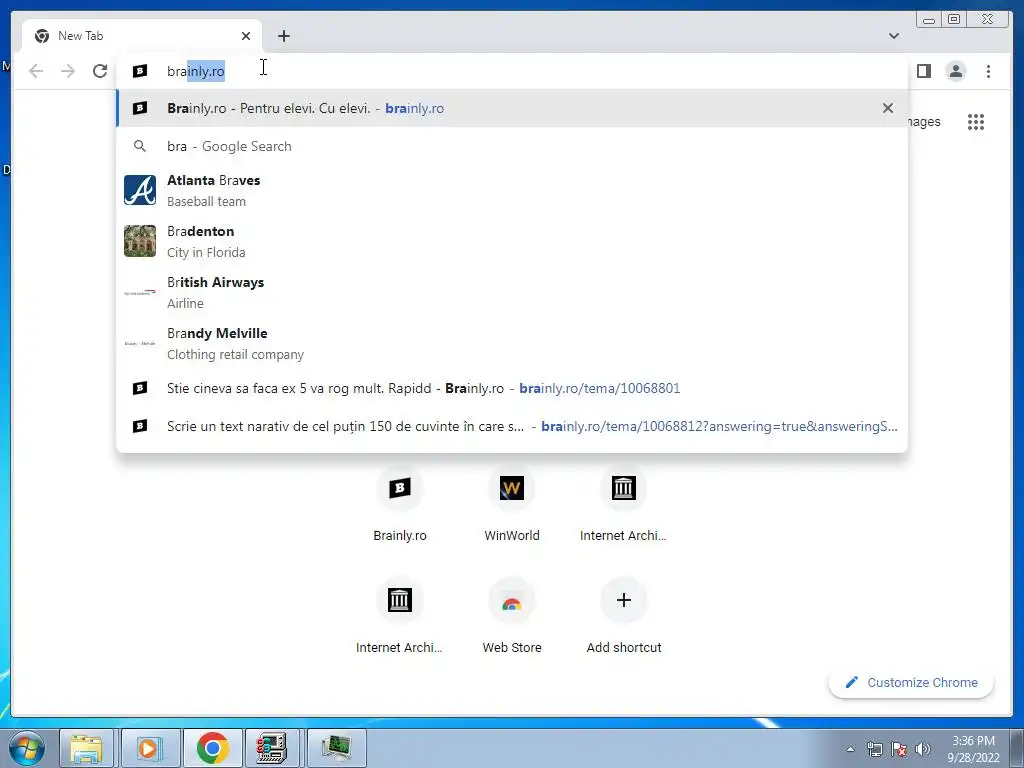
Task: Select the New Tab tab
Action: point(142,36)
